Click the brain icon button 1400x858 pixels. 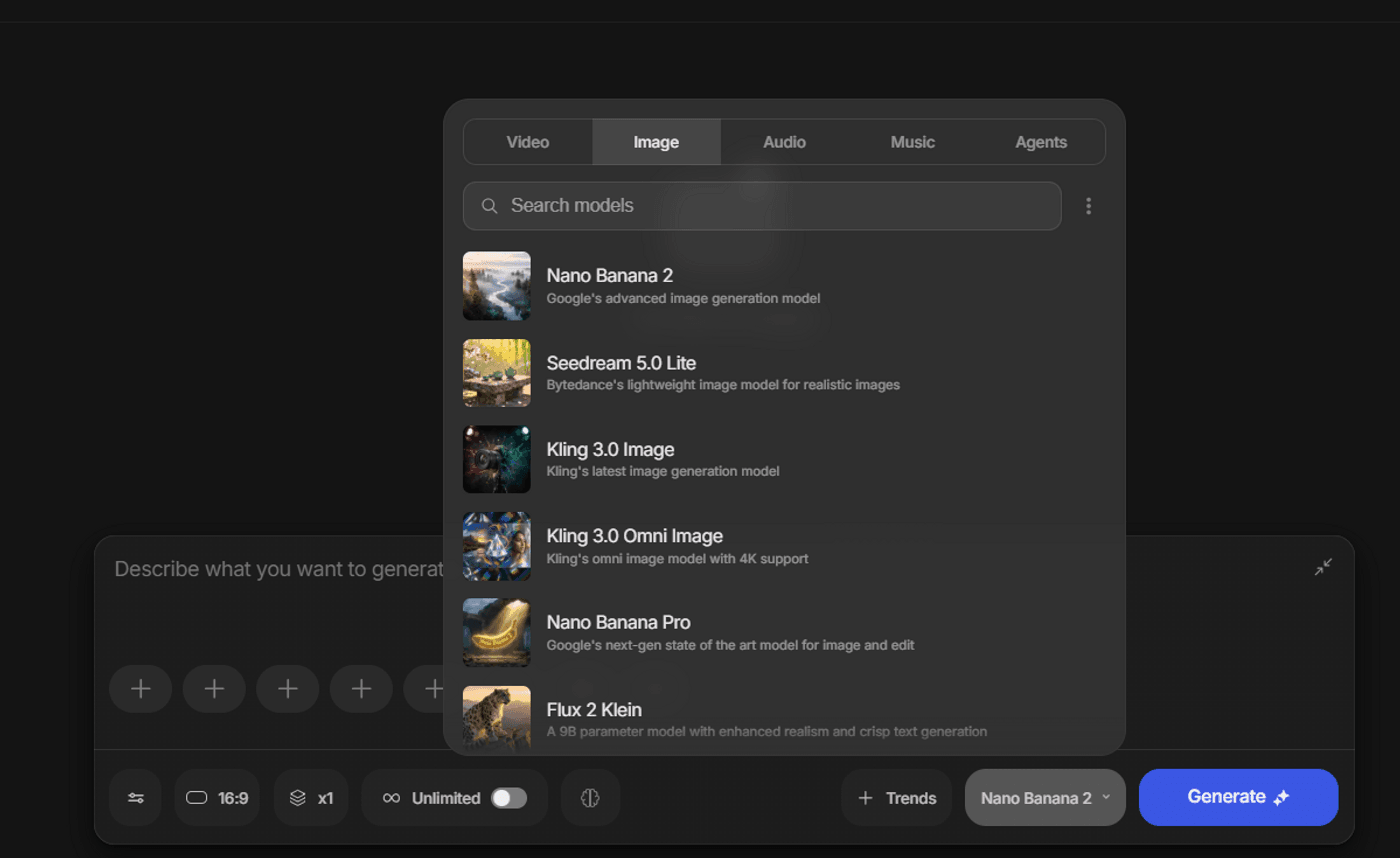[x=590, y=798]
